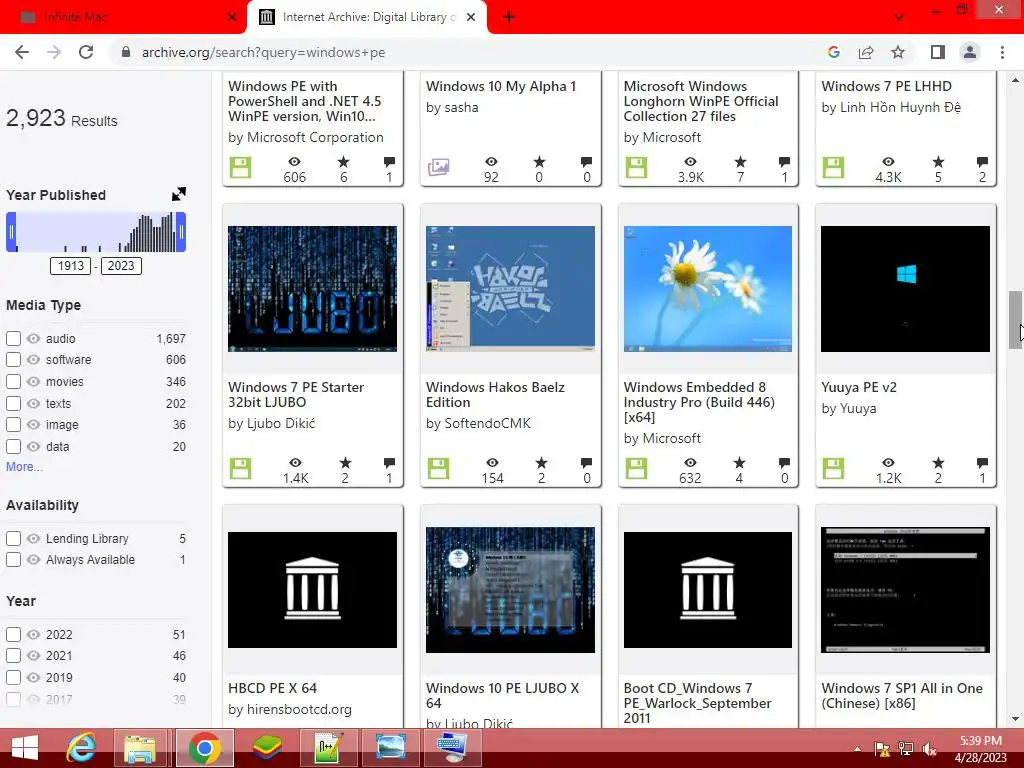Open the Chrome profile menu
Screen dimensions: 1024x768
tap(970, 52)
